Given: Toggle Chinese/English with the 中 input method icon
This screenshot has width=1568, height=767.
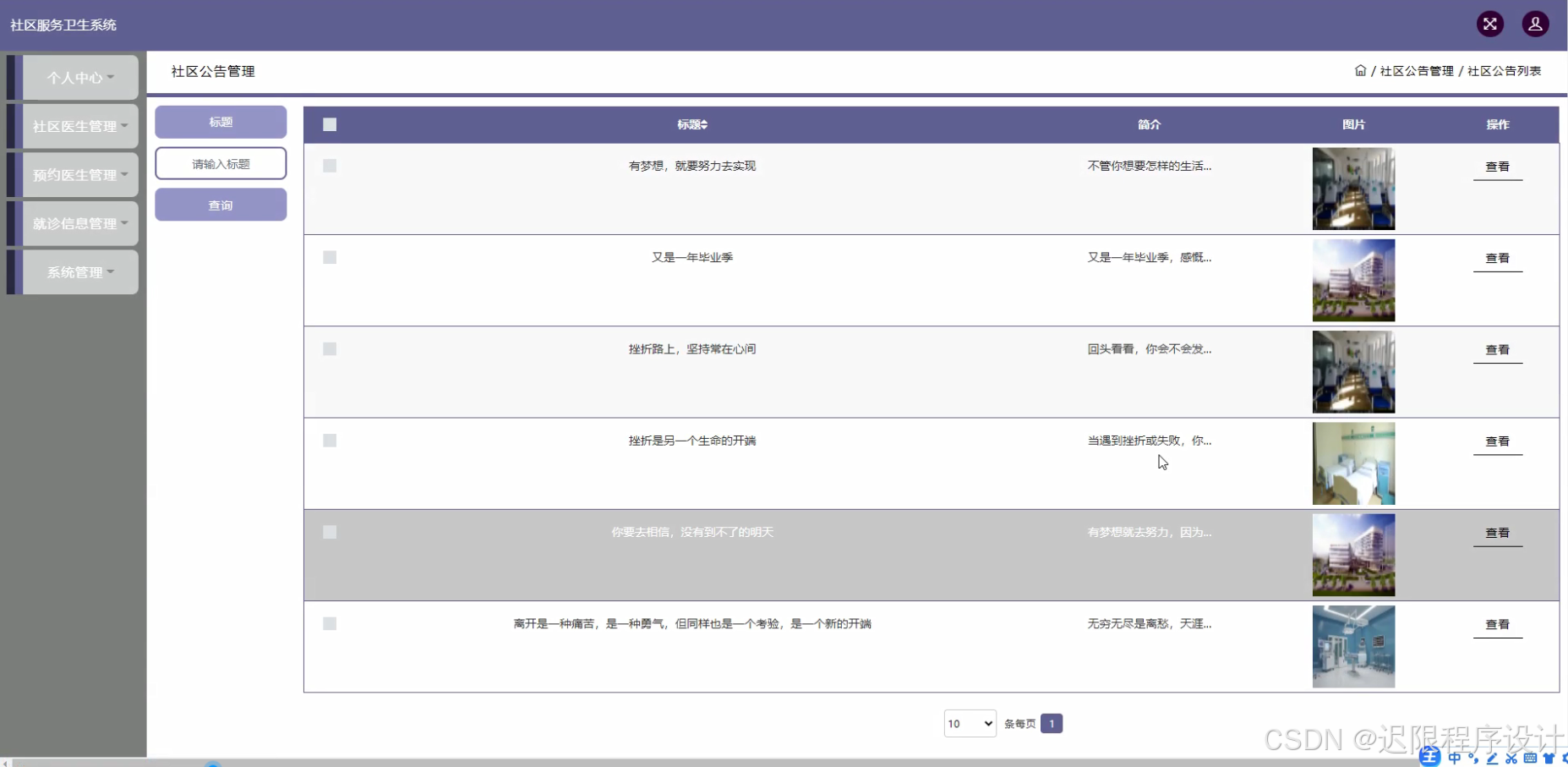Looking at the screenshot, I should pos(1454,759).
